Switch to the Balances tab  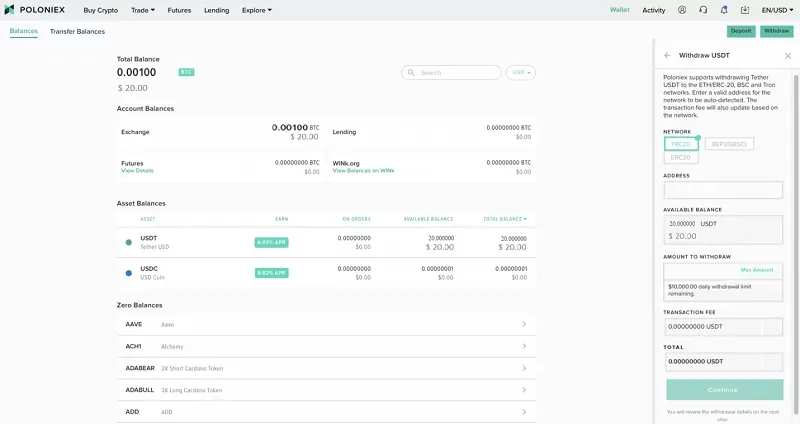23,31
